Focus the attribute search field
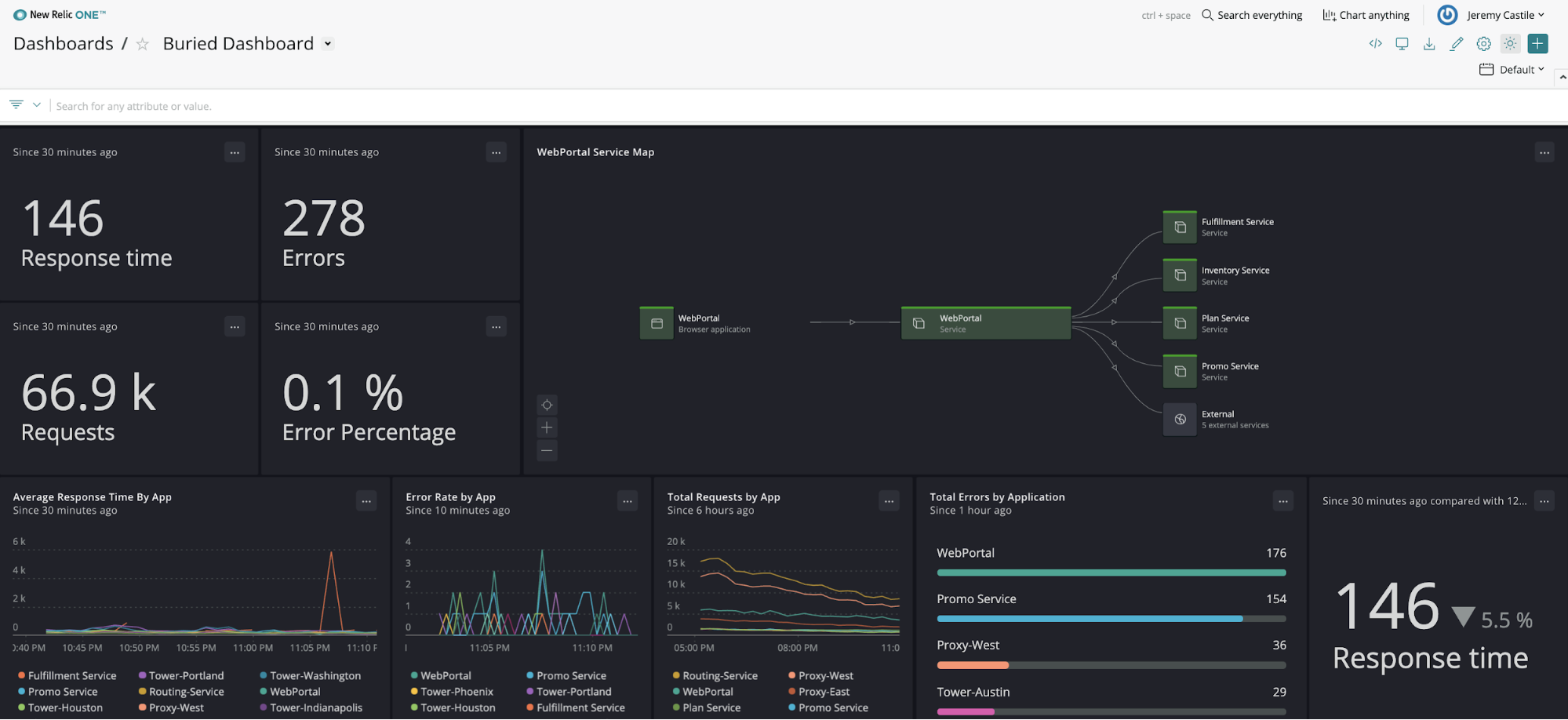1568x720 pixels. click(x=808, y=106)
